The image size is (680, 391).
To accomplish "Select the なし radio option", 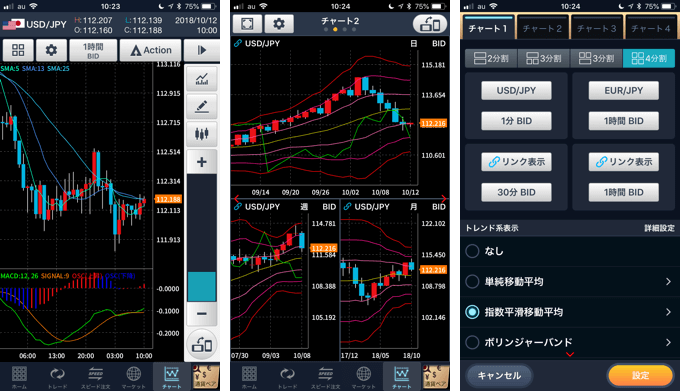I will click(472, 251).
